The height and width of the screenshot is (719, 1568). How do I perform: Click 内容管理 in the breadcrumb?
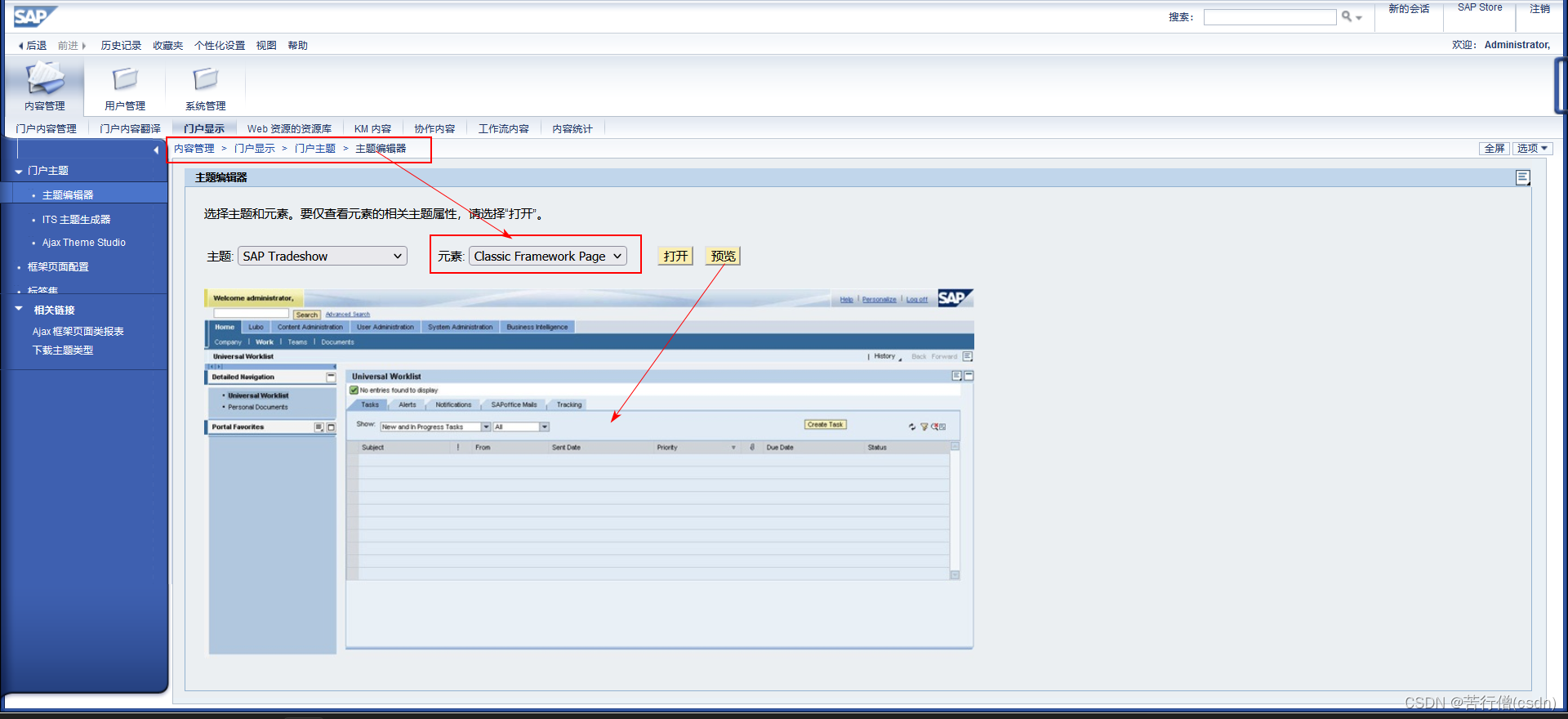[194, 149]
